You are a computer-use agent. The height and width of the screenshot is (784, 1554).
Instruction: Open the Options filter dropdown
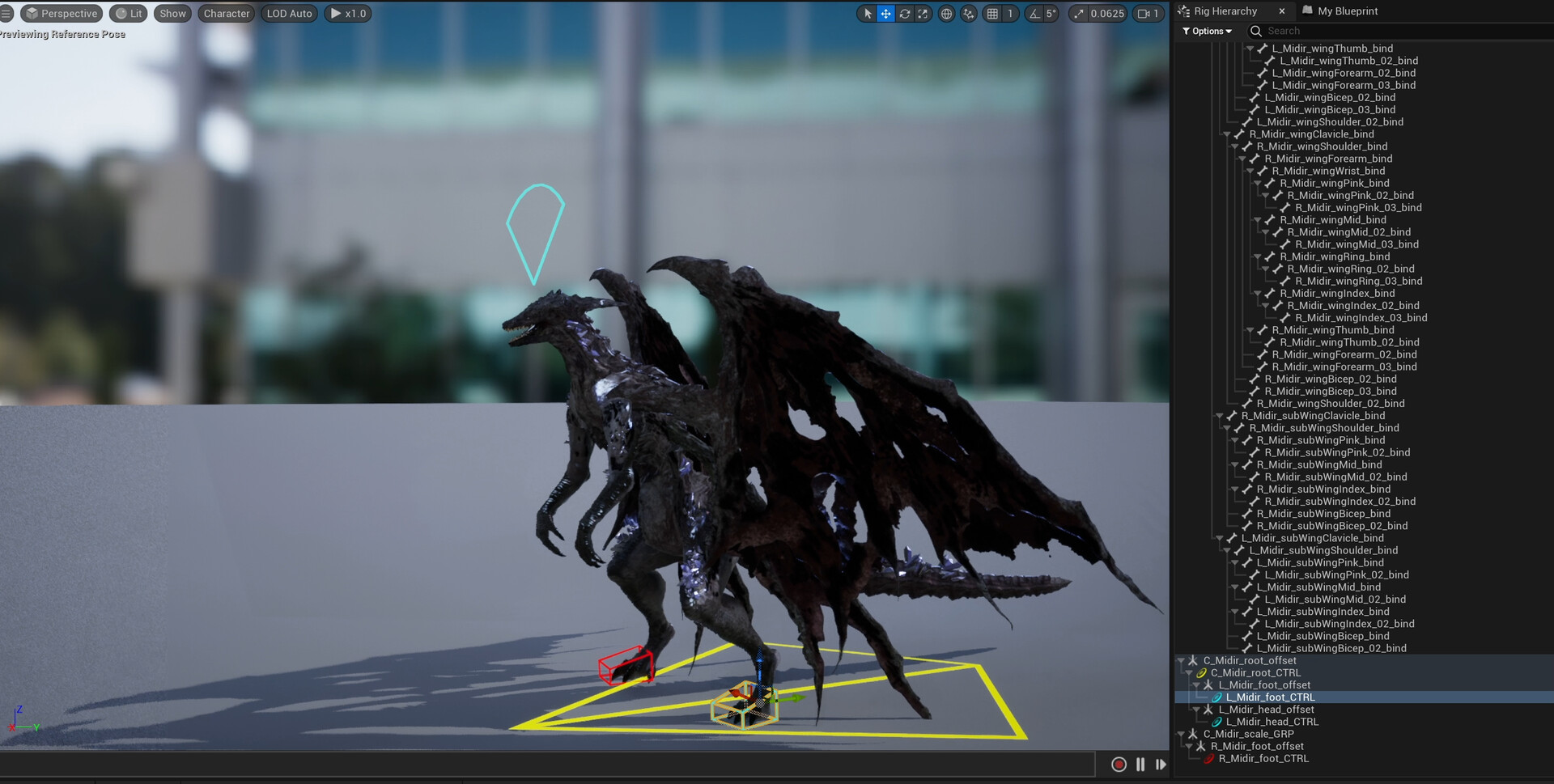tap(1206, 31)
